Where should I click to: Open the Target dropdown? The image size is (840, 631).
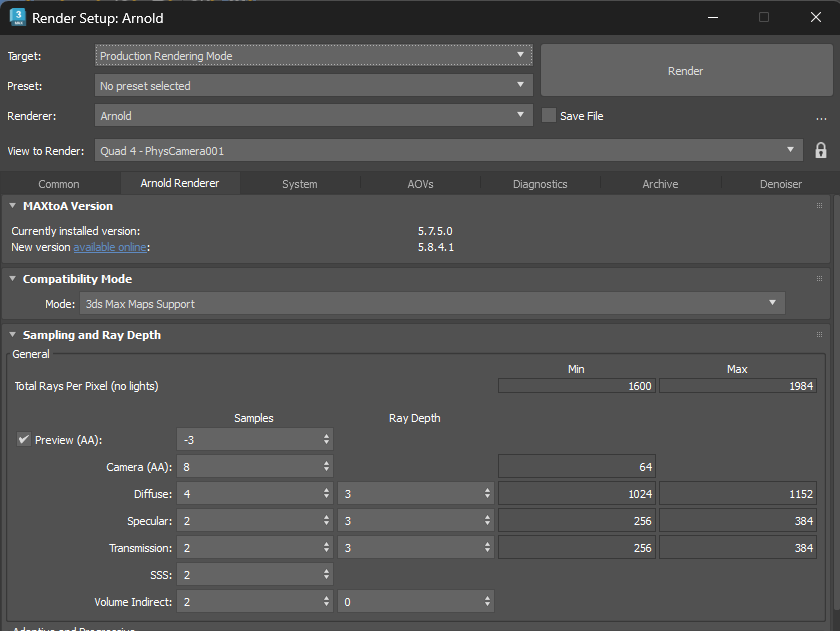pyautogui.click(x=314, y=55)
